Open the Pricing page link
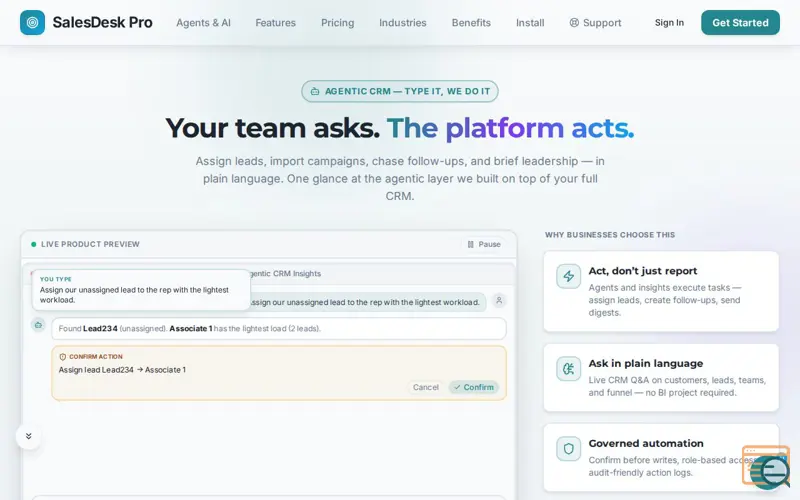The height and width of the screenshot is (500, 800). 337,23
